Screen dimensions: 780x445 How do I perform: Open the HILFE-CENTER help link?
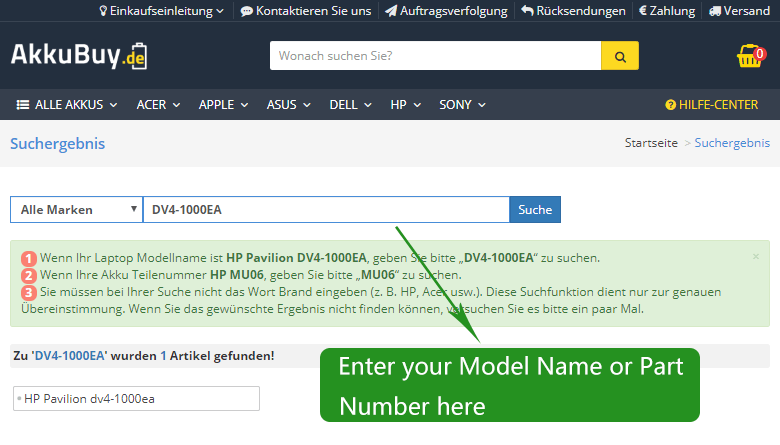coord(711,104)
